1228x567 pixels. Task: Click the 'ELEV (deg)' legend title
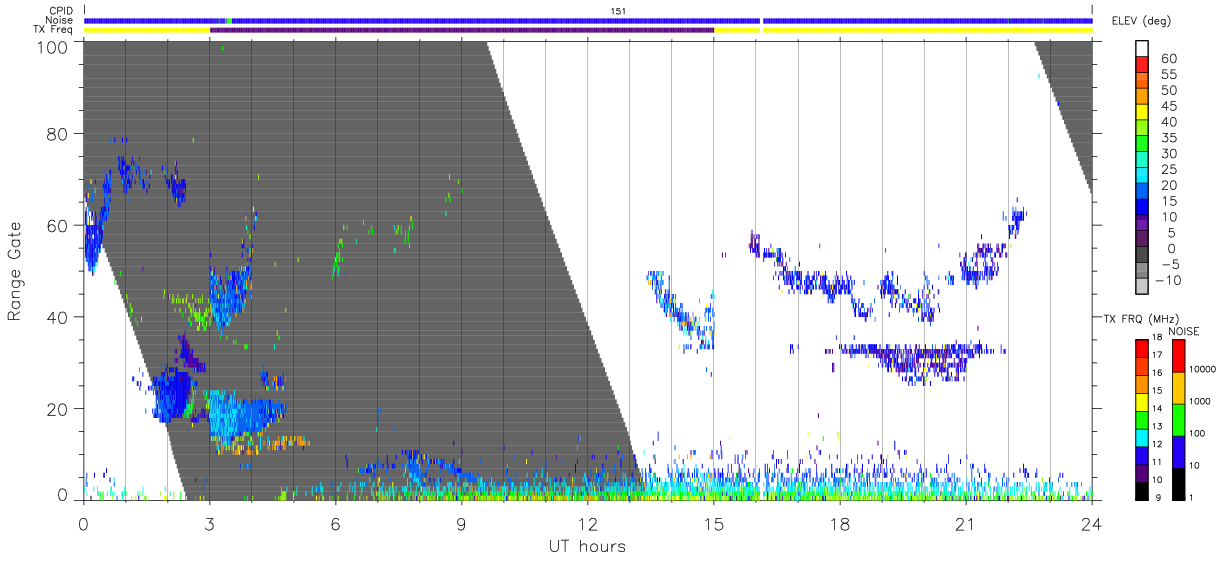[1141, 21]
